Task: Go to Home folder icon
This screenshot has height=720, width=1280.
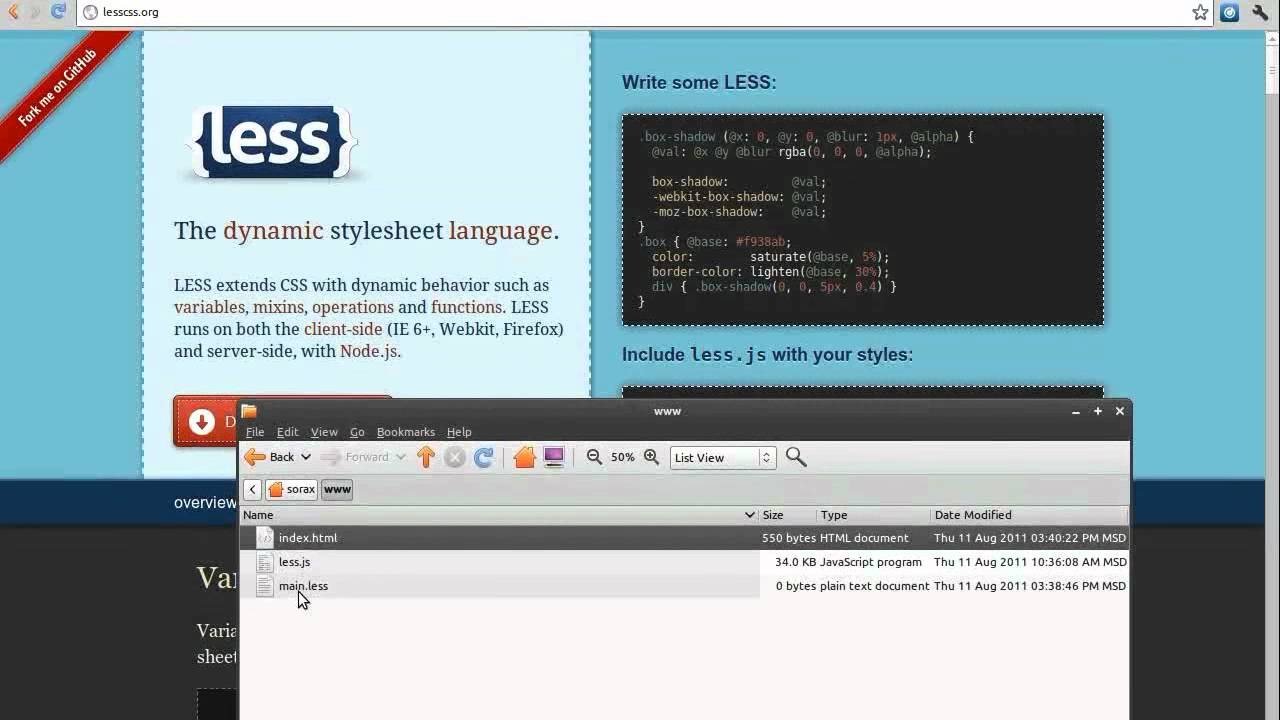Action: [524, 457]
